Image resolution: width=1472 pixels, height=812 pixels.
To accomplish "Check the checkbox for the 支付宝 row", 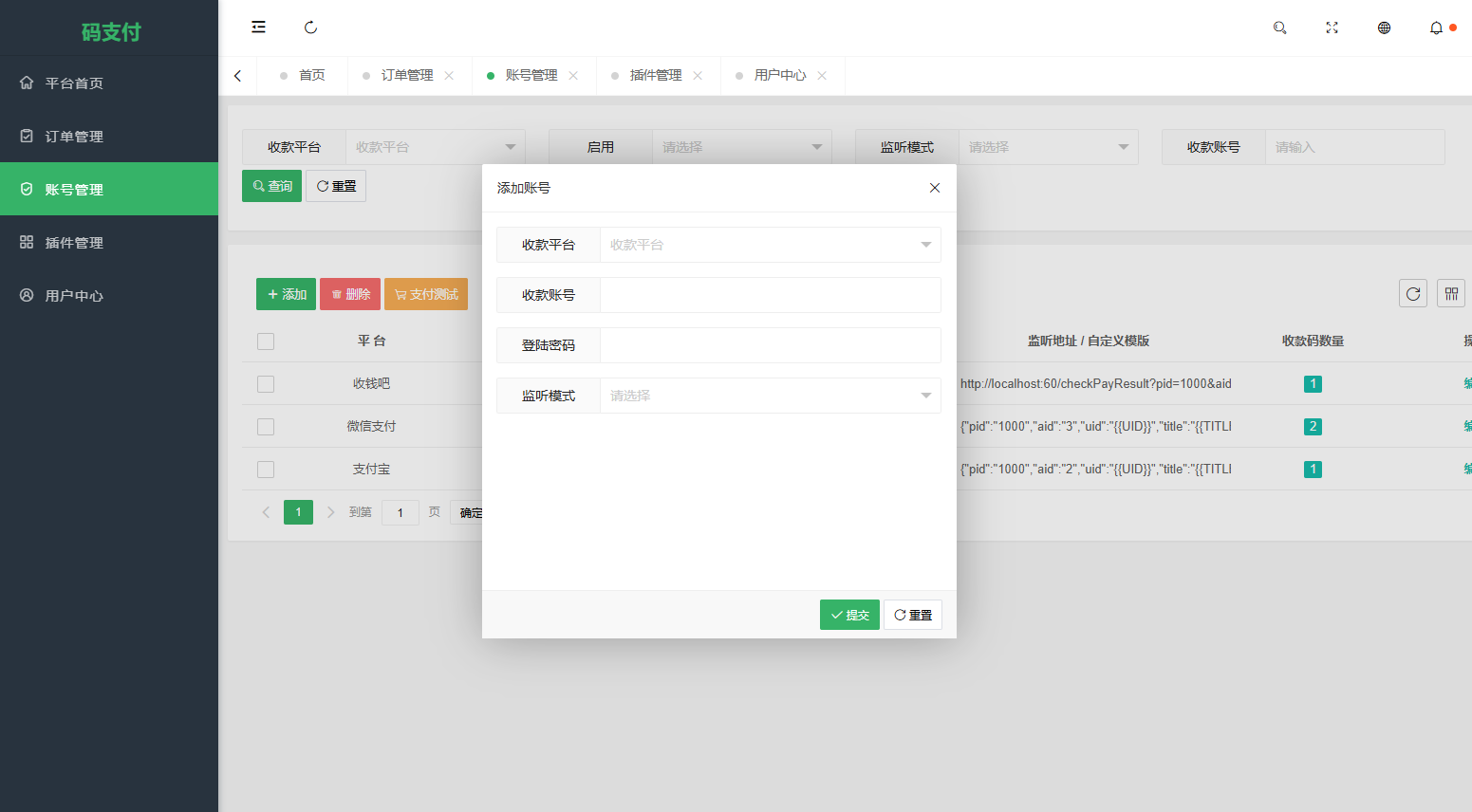I will [x=265, y=469].
